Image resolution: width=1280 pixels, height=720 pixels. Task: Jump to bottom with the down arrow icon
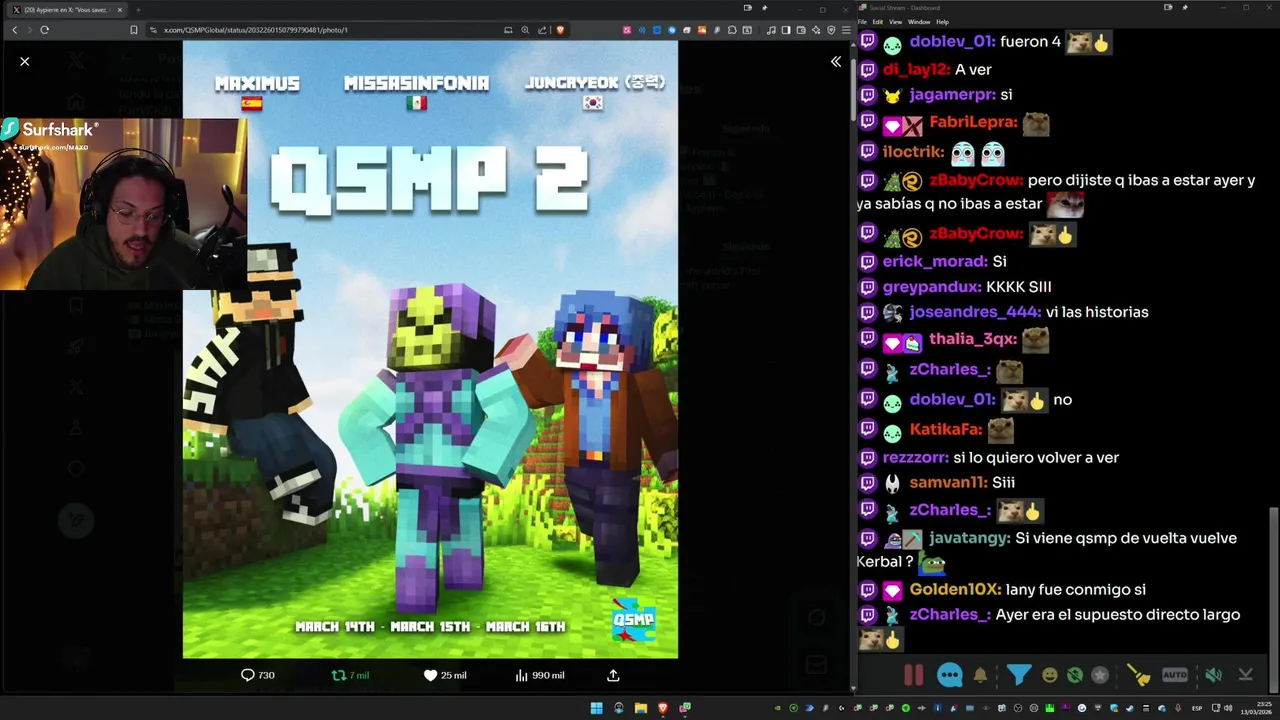click(x=1245, y=675)
